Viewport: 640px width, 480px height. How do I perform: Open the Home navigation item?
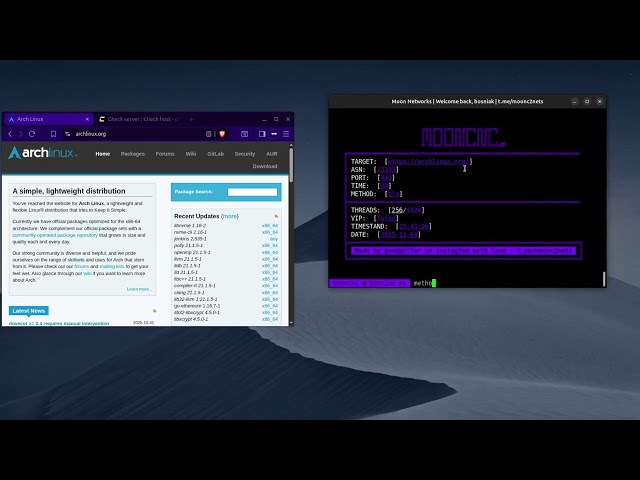102,154
